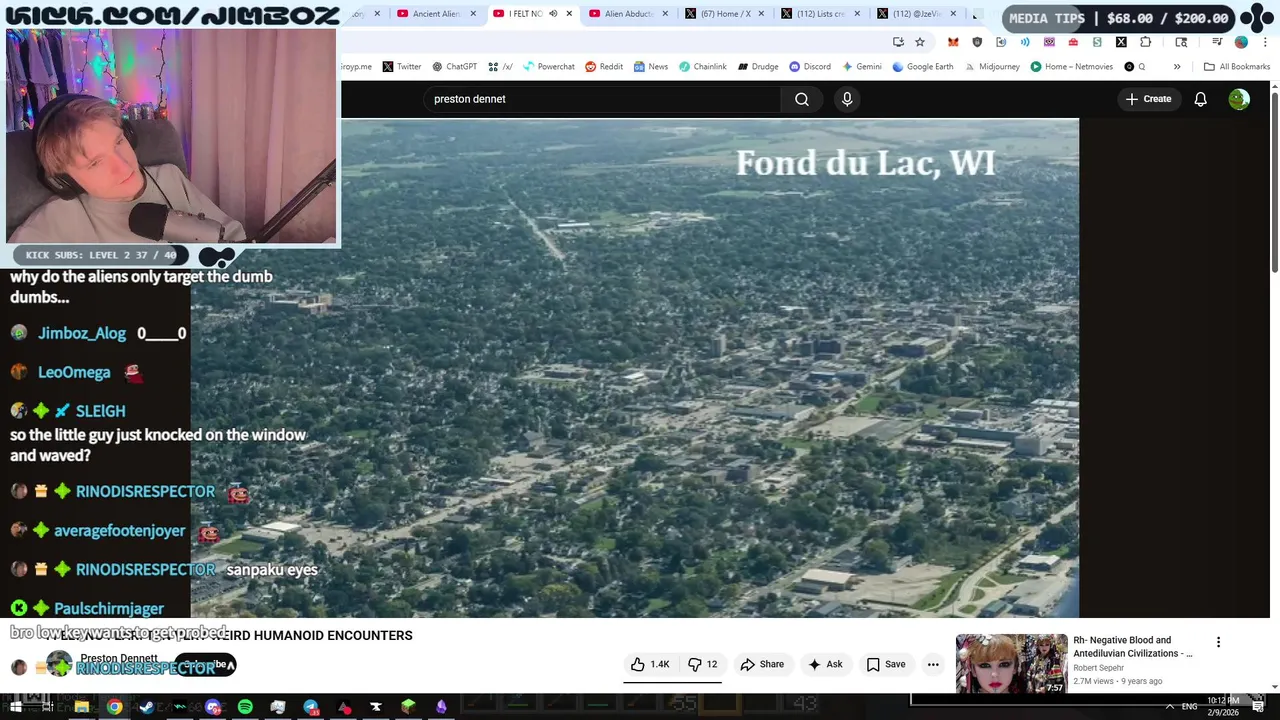Open the Gemini bookmark
Image resolution: width=1280 pixels, height=720 pixels.
coord(862,67)
